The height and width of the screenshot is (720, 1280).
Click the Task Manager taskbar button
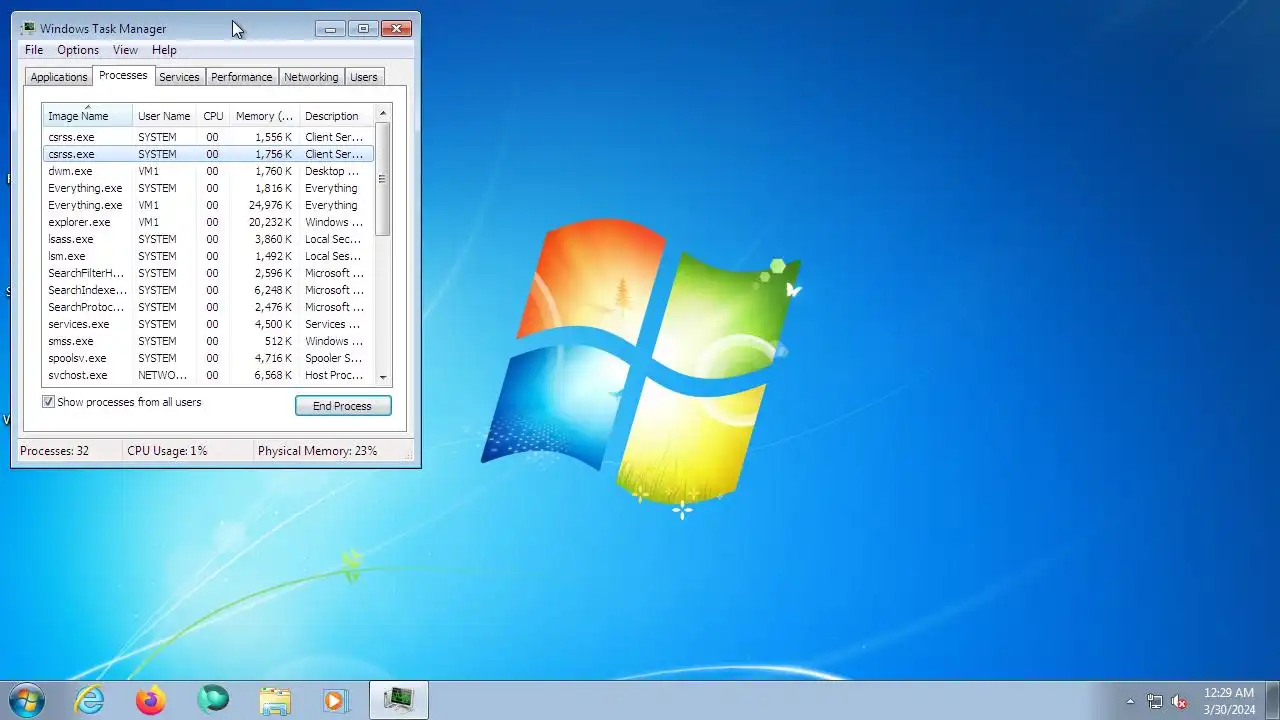[399, 700]
